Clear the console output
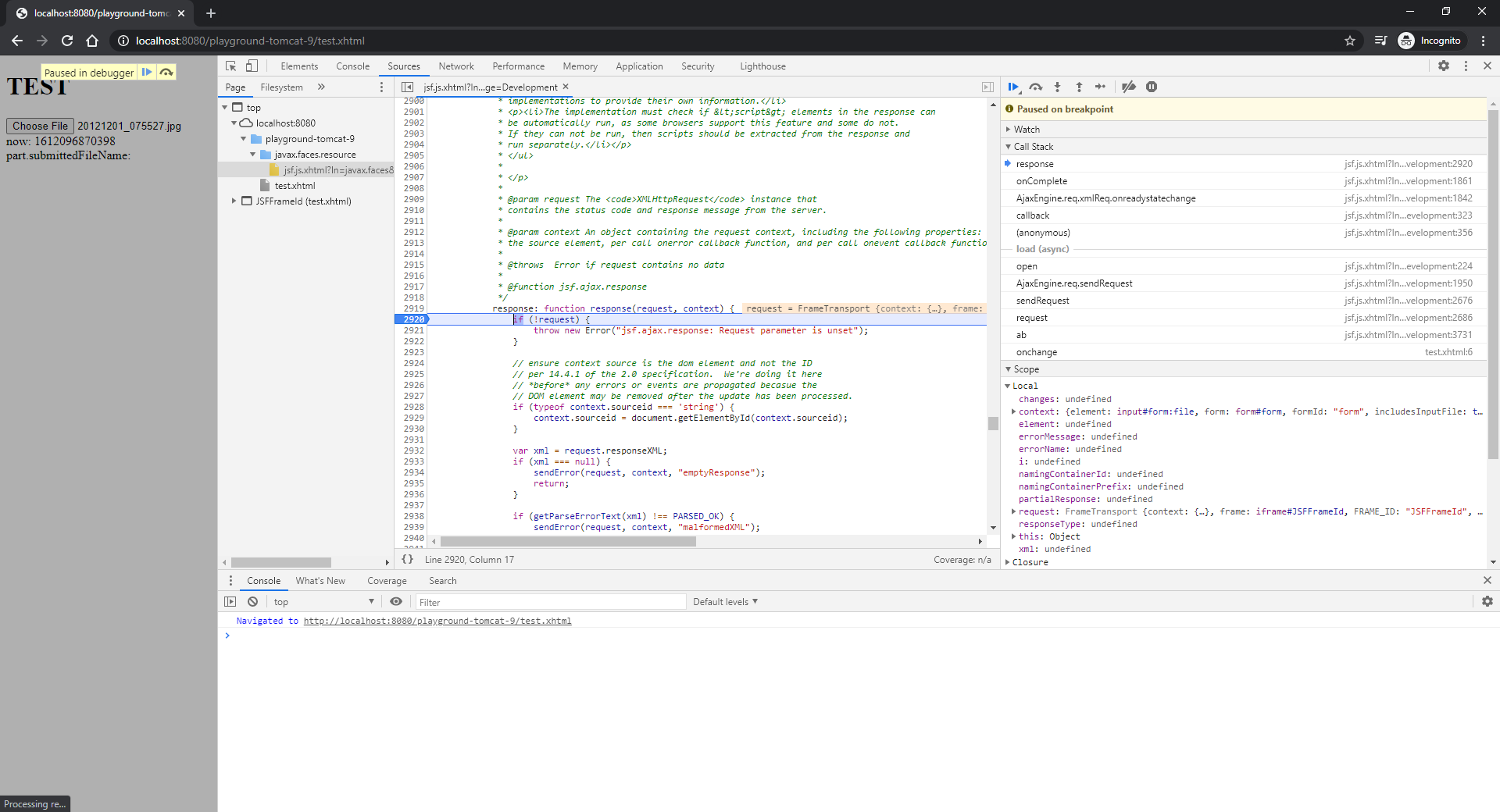This screenshot has width=1500, height=812. click(x=252, y=601)
